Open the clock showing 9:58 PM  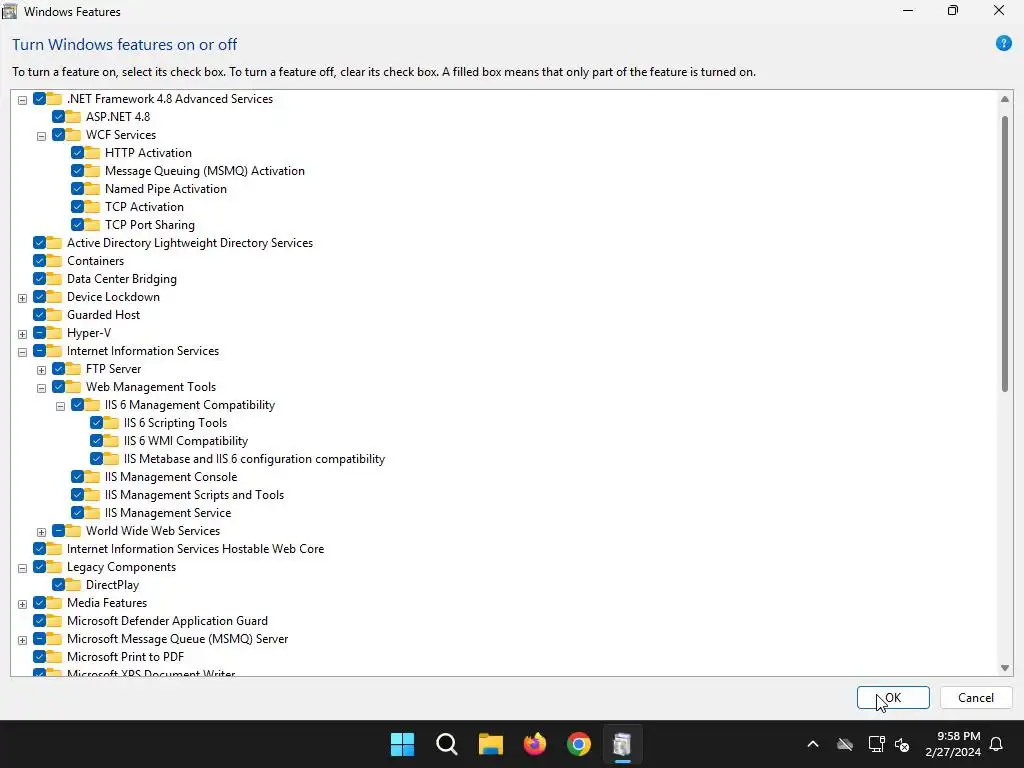[953, 744]
